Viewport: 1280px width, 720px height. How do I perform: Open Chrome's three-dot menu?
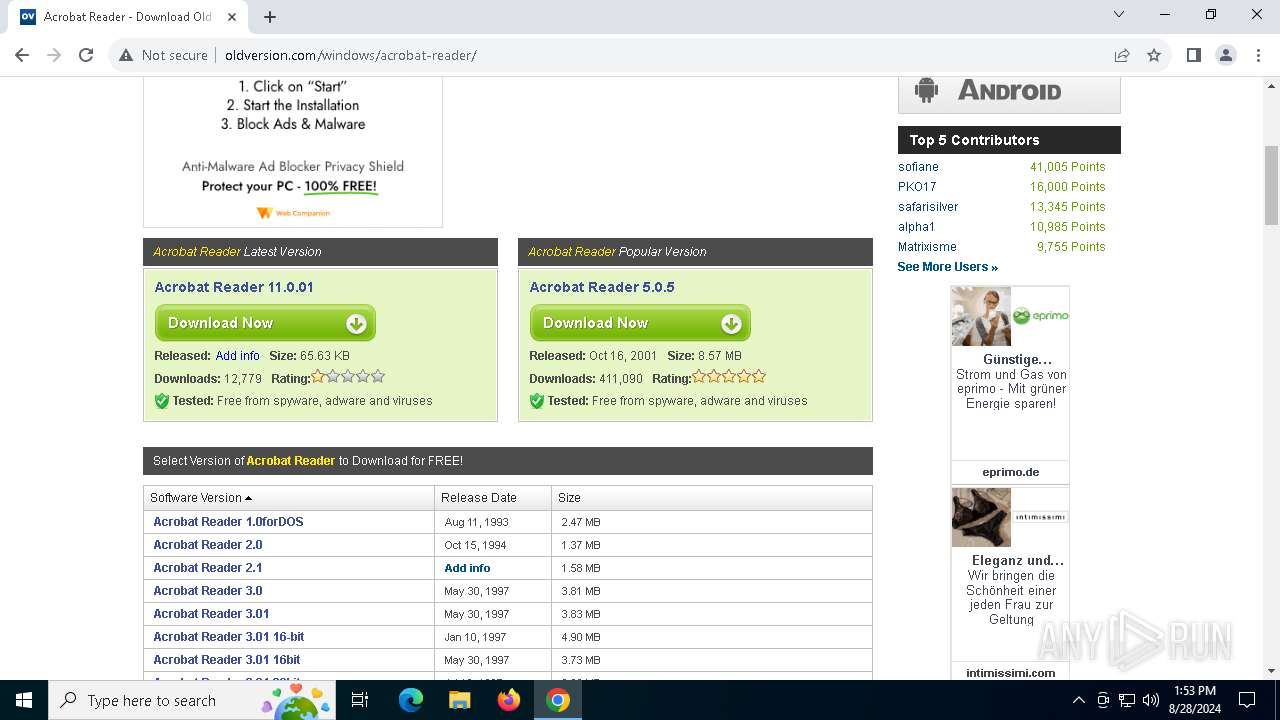(x=1258, y=55)
